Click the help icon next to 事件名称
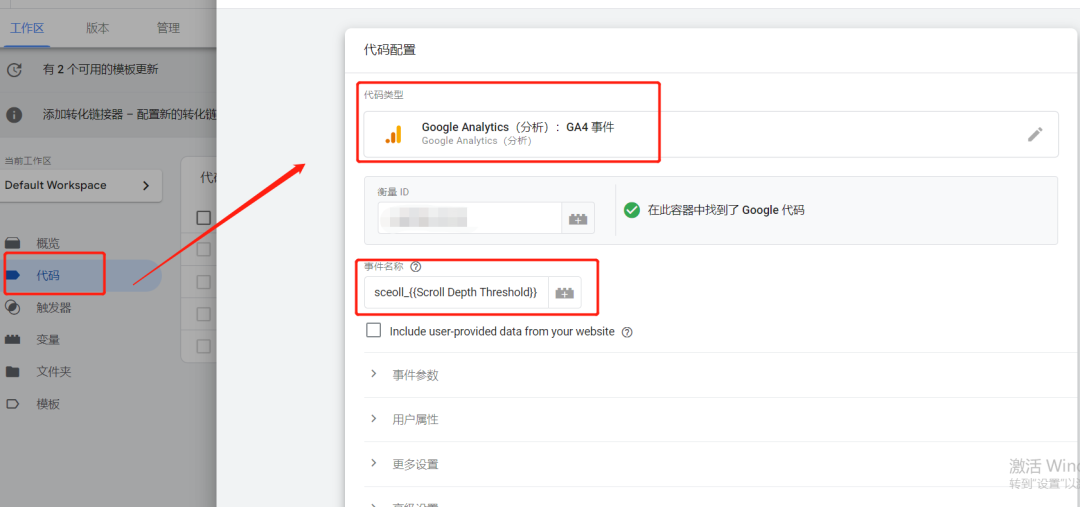Viewport: 1080px width, 507px height. [416, 267]
